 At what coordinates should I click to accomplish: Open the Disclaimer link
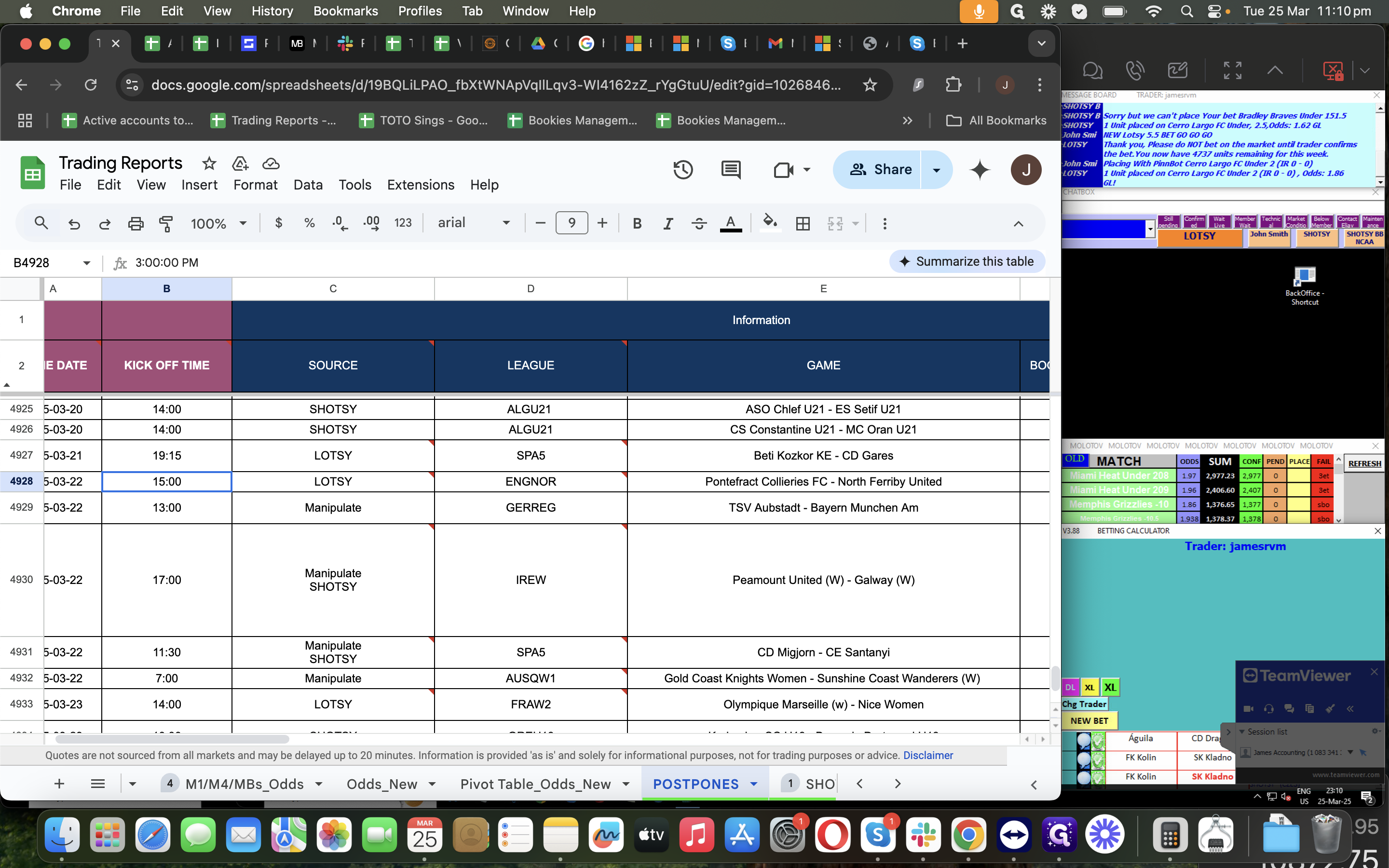pyautogui.click(x=927, y=756)
